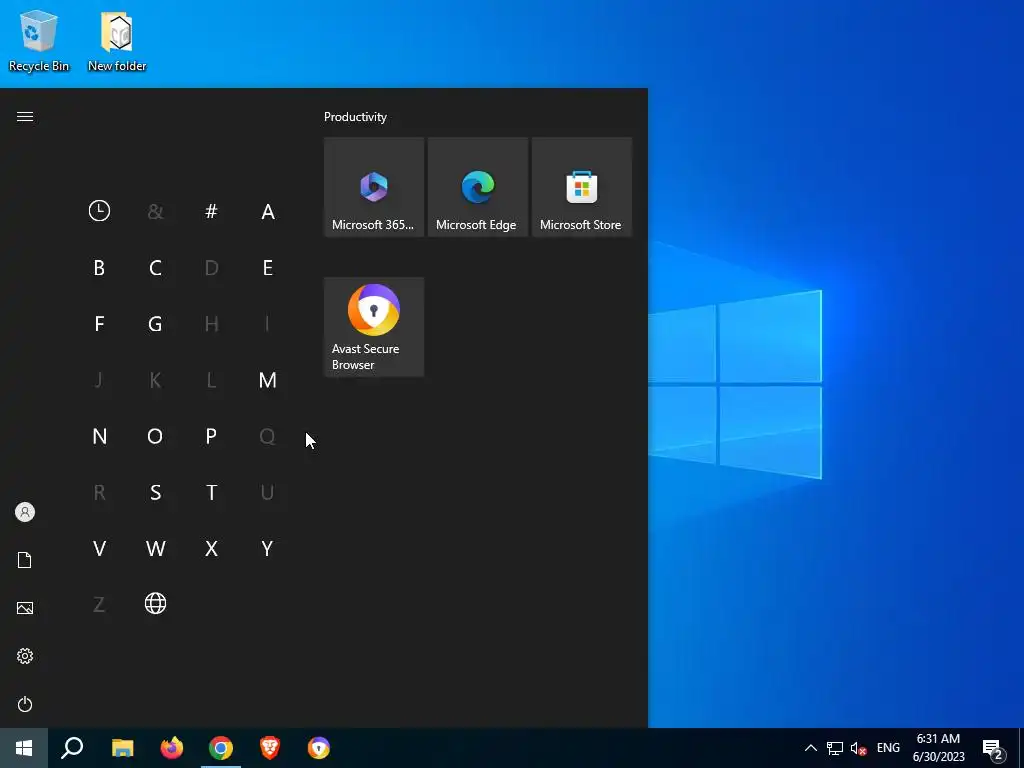Image resolution: width=1024 pixels, height=768 pixels.
Task: Select the Productivity group header
Action: click(x=355, y=117)
